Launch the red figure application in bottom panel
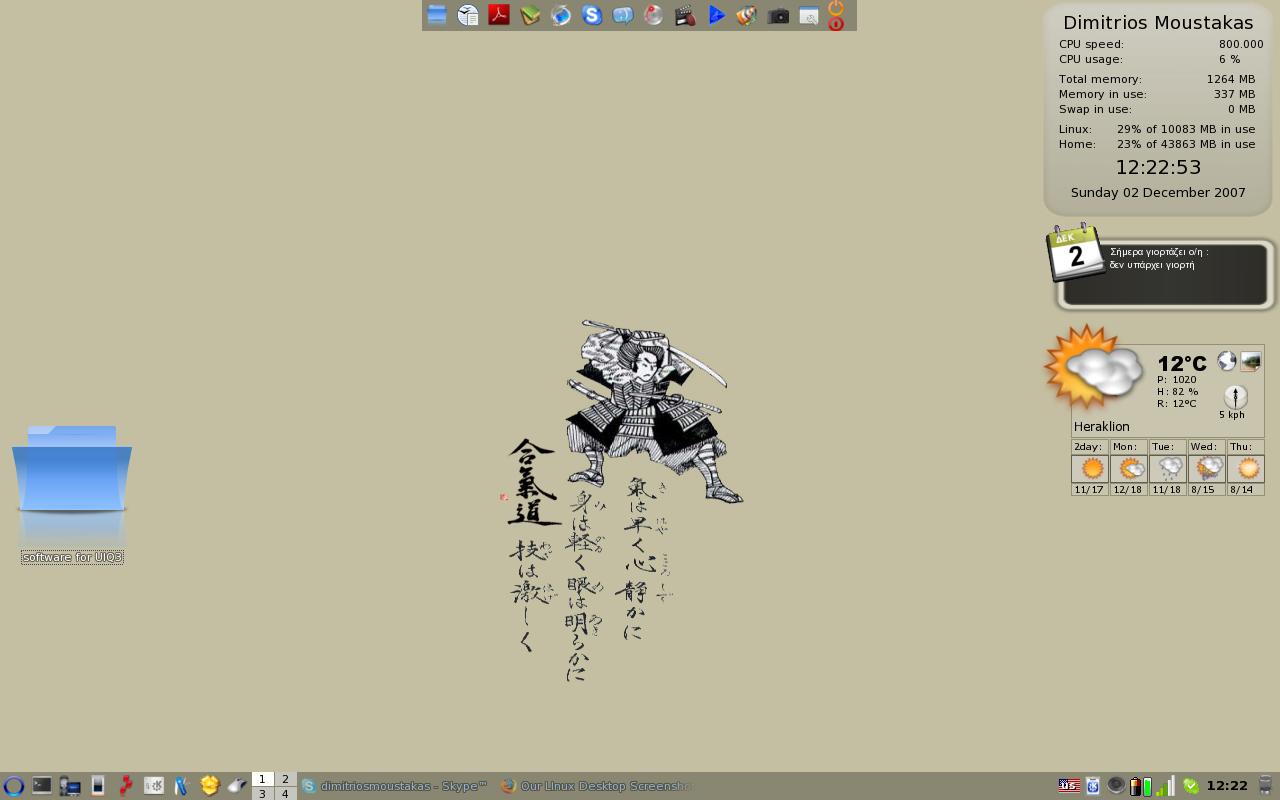This screenshot has width=1280, height=800. click(125, 786)
